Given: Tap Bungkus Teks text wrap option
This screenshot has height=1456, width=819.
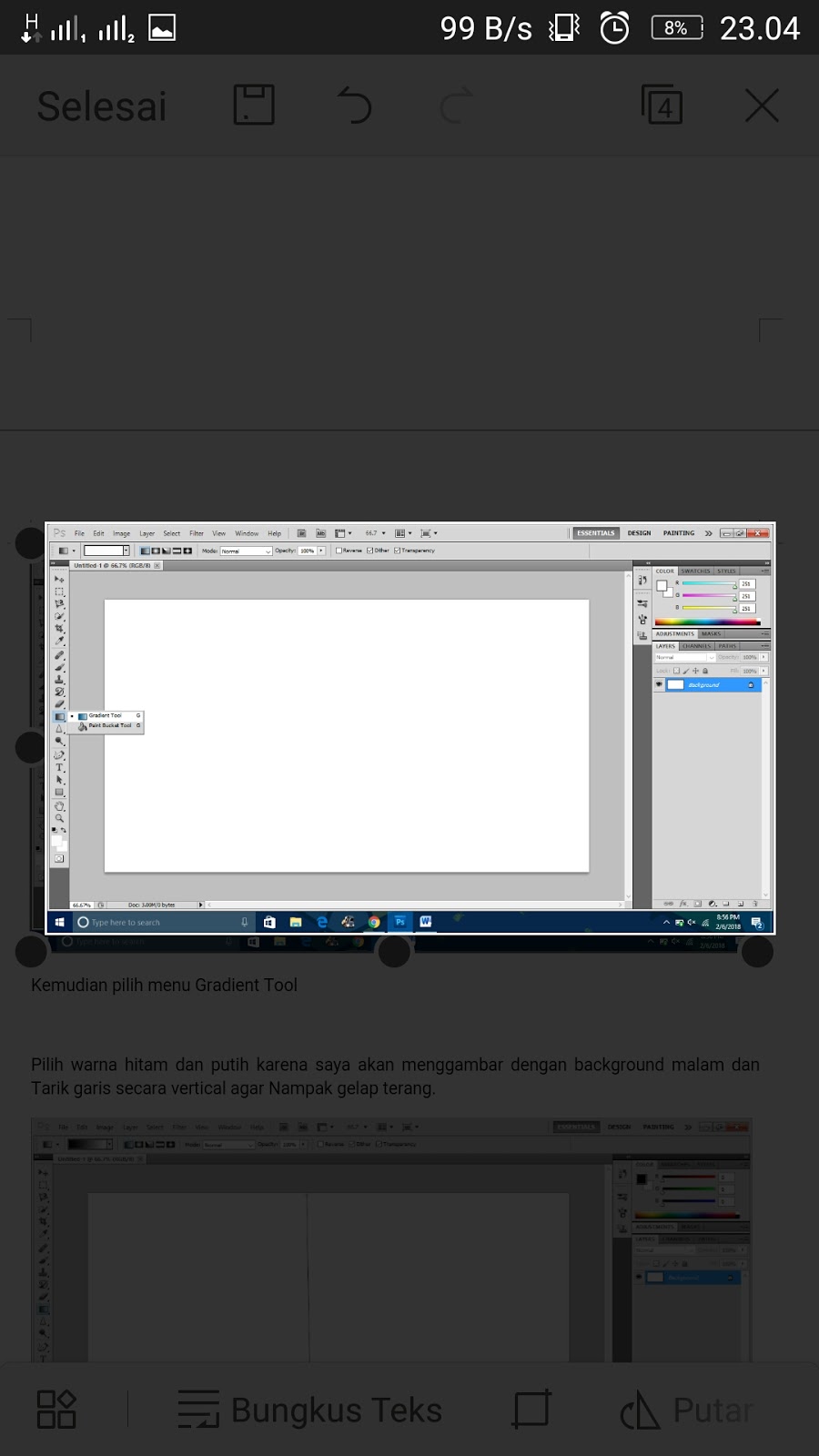Looking at the screenshot, I should 309,1410.
